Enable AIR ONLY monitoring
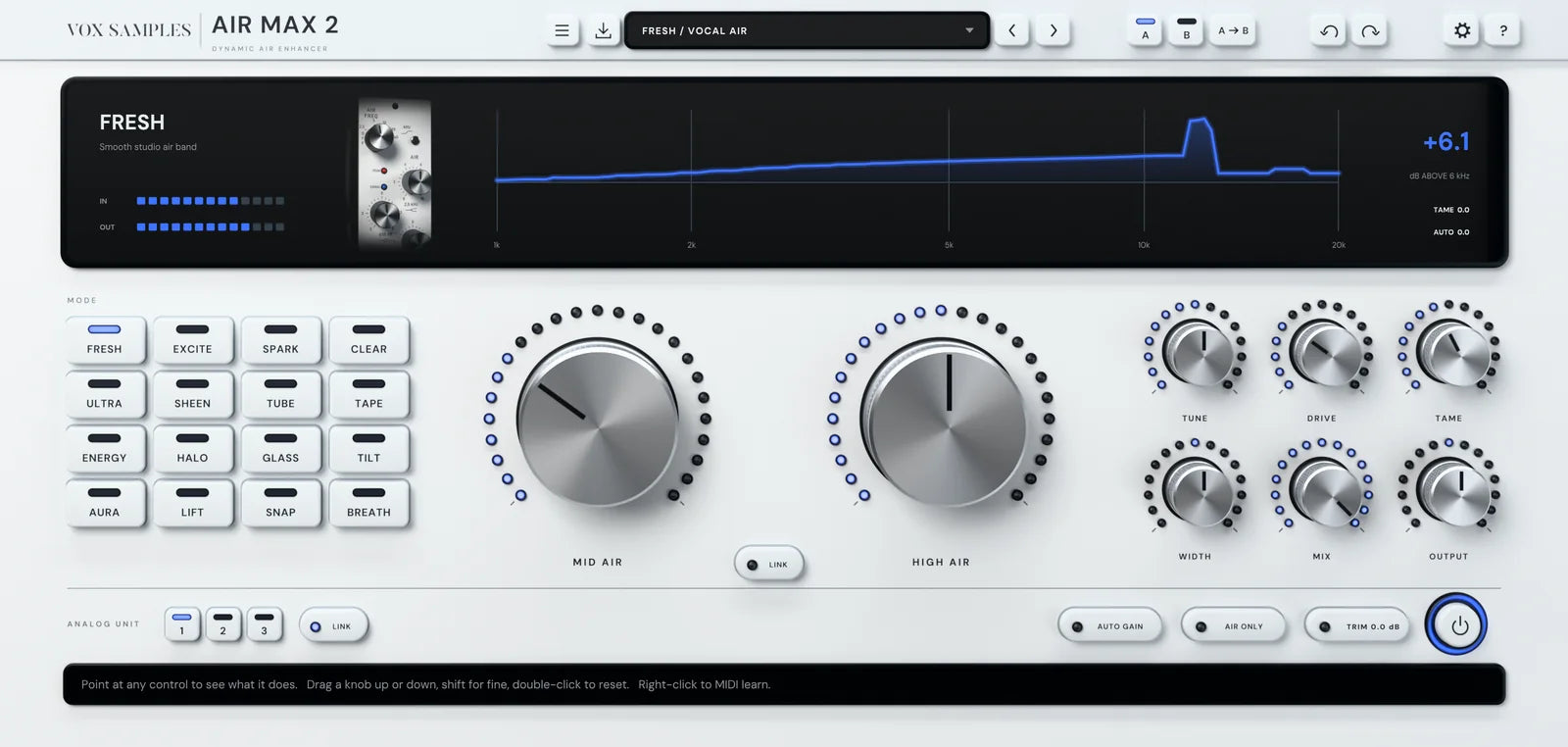Image resolution: width=1568 pixels, height=747 pixels. click(1234, 625)
